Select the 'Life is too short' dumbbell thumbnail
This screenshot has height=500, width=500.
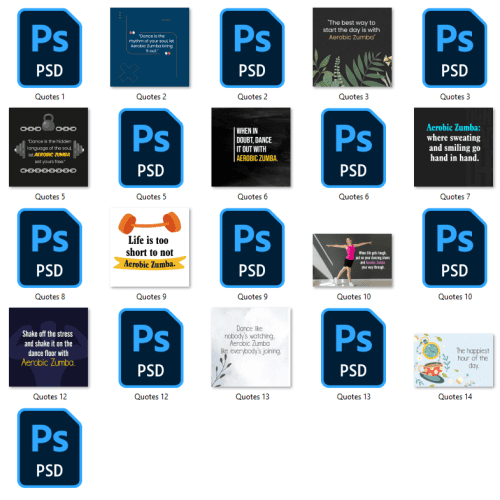(x=150, y=247)
